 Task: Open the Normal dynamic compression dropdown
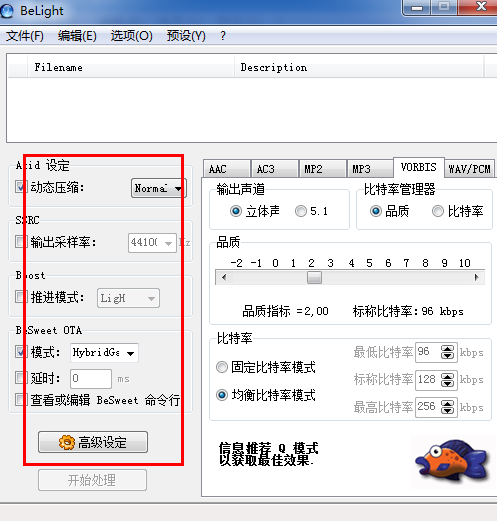pyautogui.click(x=159, y=188)
